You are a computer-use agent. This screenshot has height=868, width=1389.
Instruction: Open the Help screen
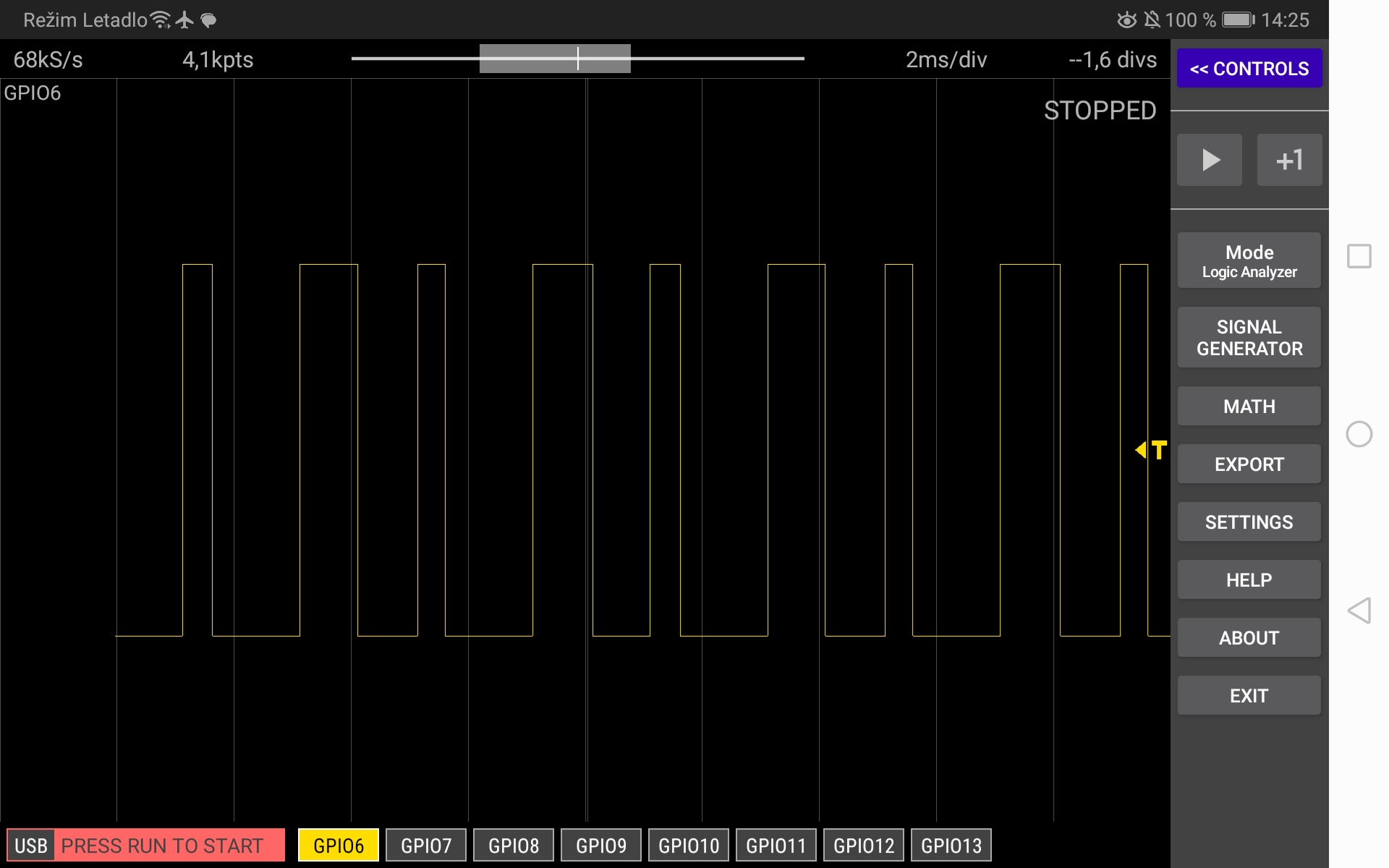pyautogui.click(x=1249, y=579)
